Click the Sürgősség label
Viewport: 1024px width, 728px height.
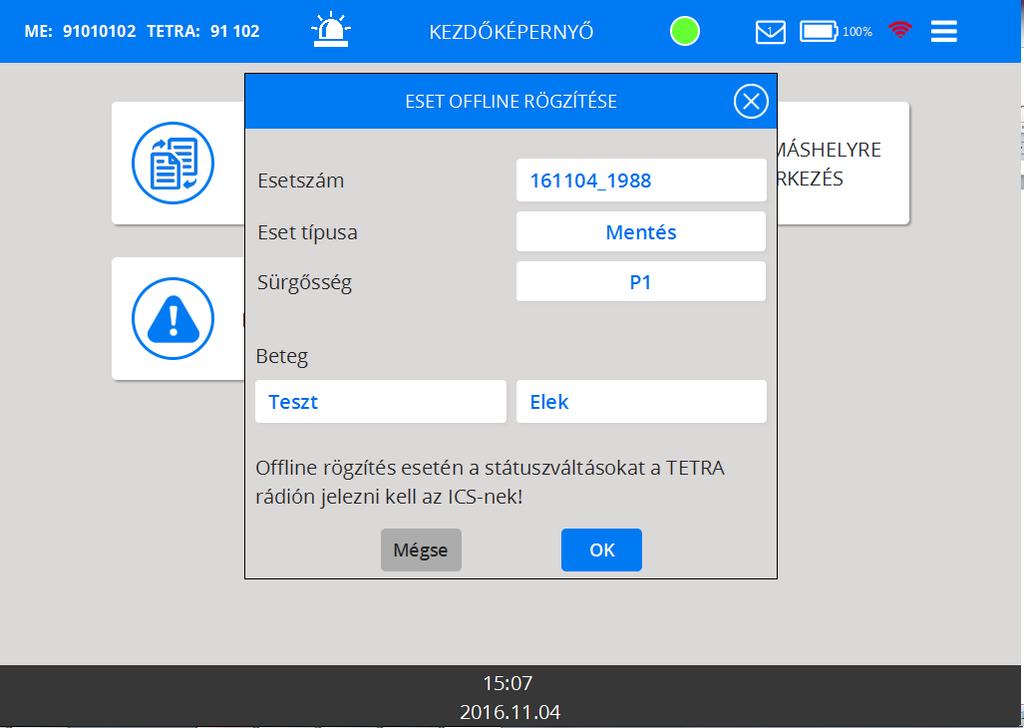(x=304, y=283)
